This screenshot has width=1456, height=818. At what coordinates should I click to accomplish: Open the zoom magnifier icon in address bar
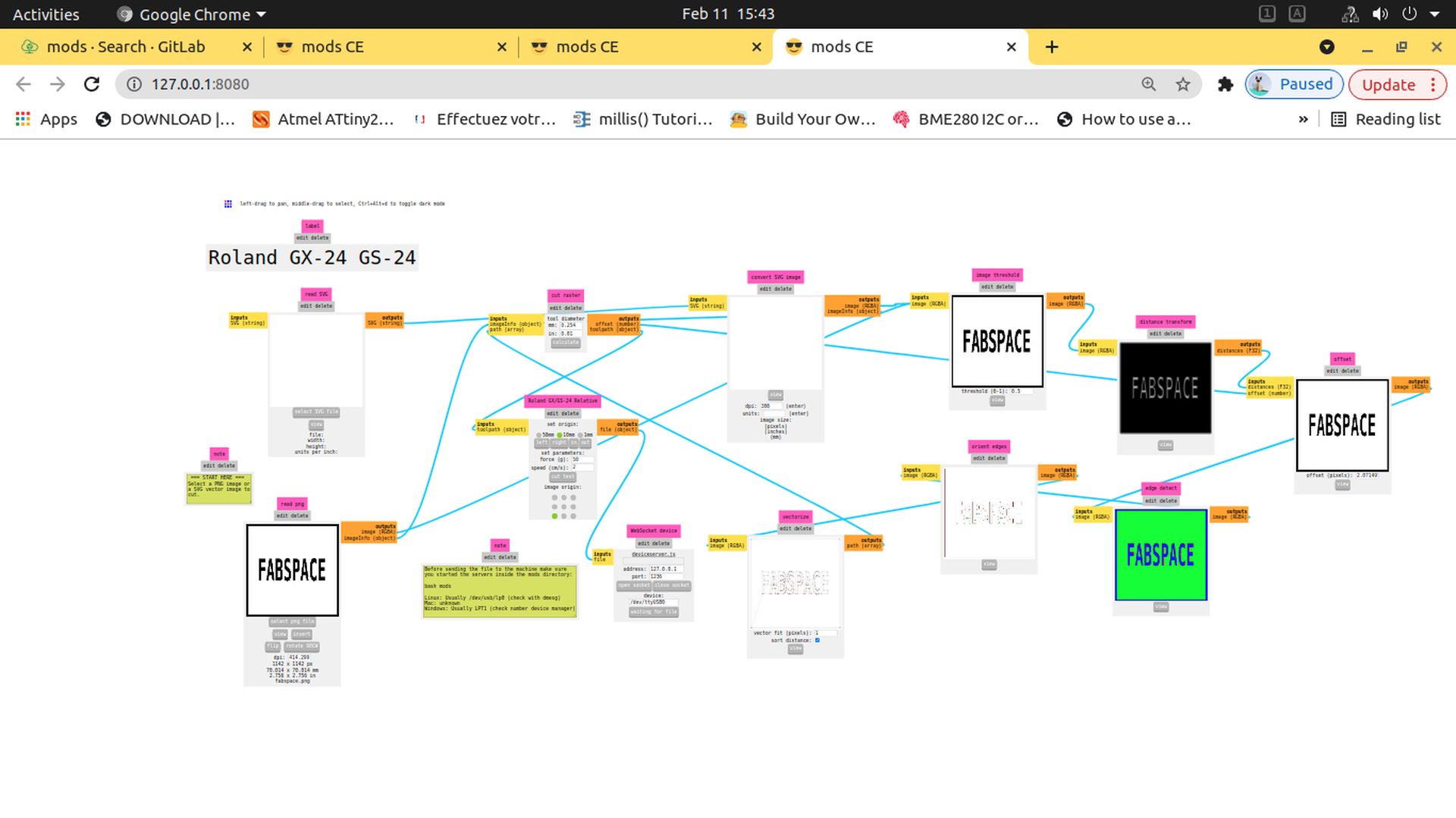point(1149,84)
